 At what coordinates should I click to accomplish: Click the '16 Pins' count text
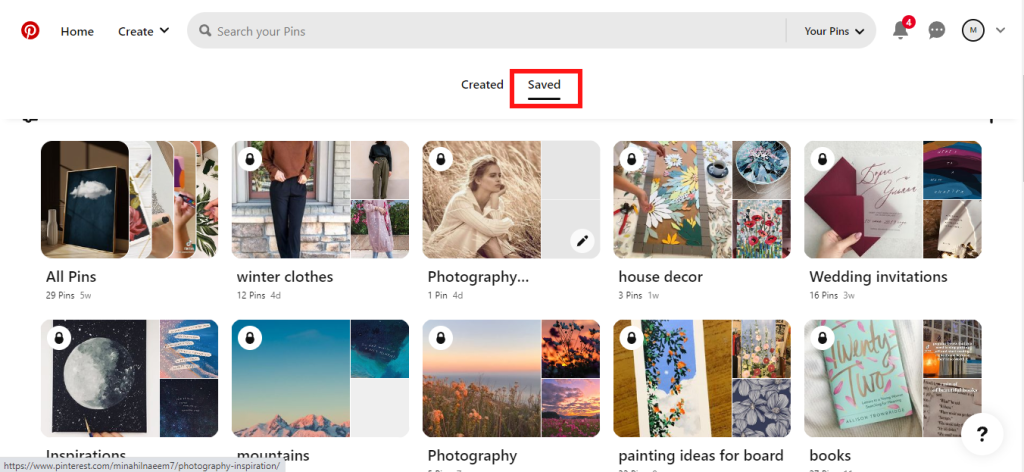[824, 295]
